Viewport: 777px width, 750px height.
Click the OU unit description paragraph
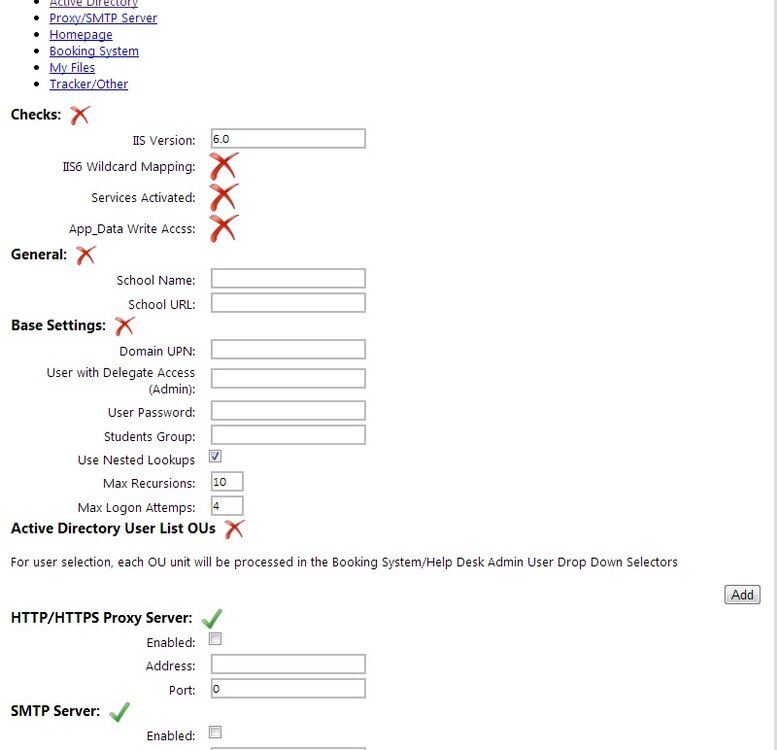(x=344, y=562)
